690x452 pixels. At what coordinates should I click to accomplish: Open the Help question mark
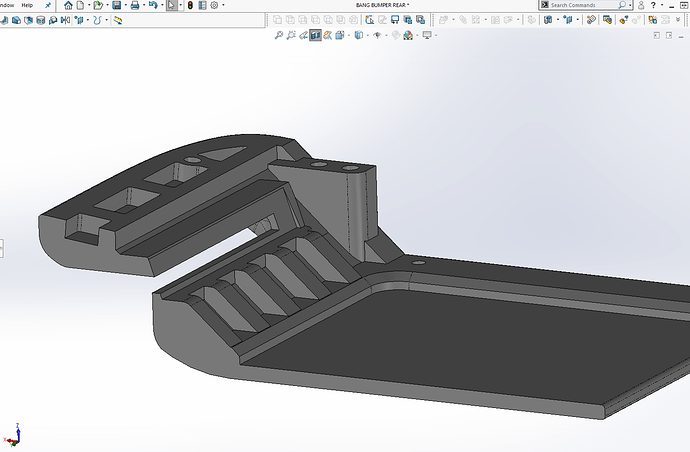click(653, 5)
